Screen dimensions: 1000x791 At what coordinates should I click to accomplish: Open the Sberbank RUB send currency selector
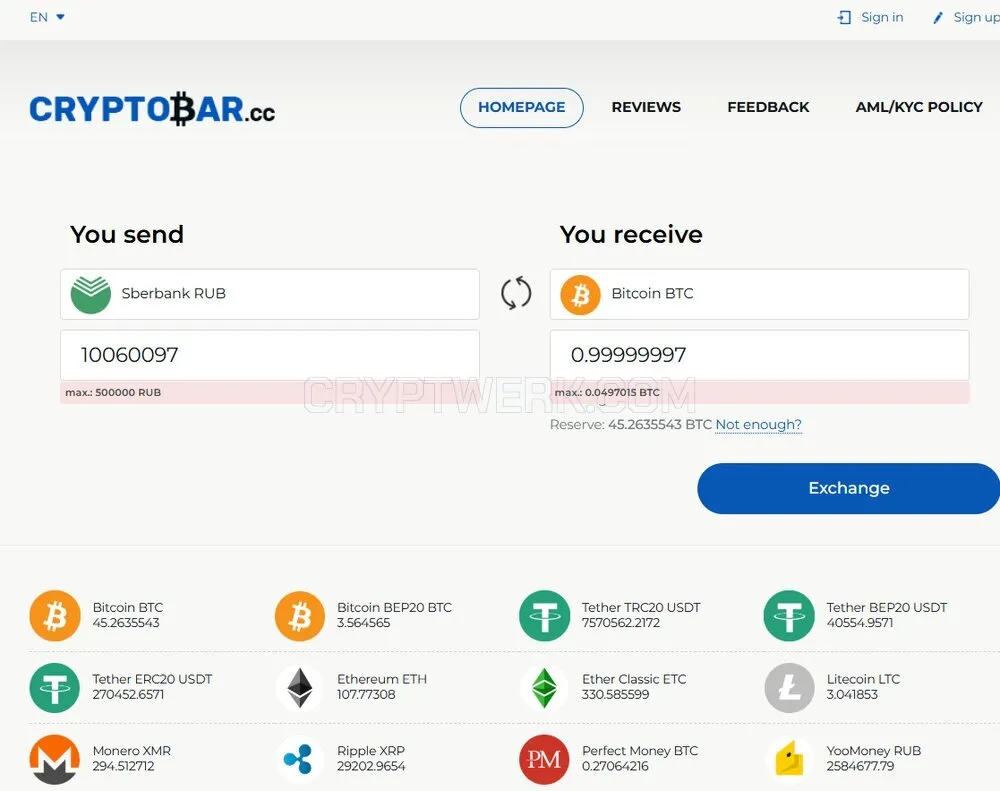[270, 294]
